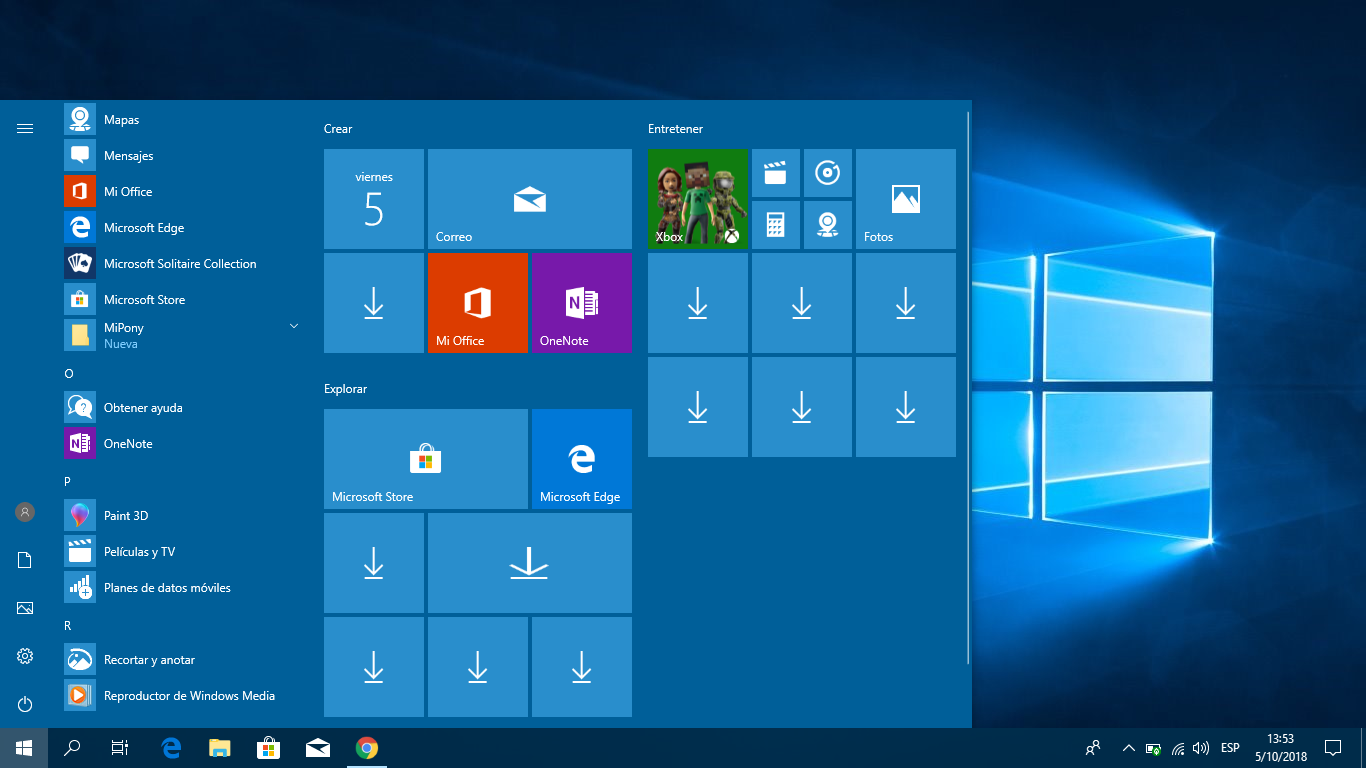Image resolution: width=1366 pixels, height=768 pixels.
Task: Open the Microsoft Edge tile
Action: coord(582,459)
